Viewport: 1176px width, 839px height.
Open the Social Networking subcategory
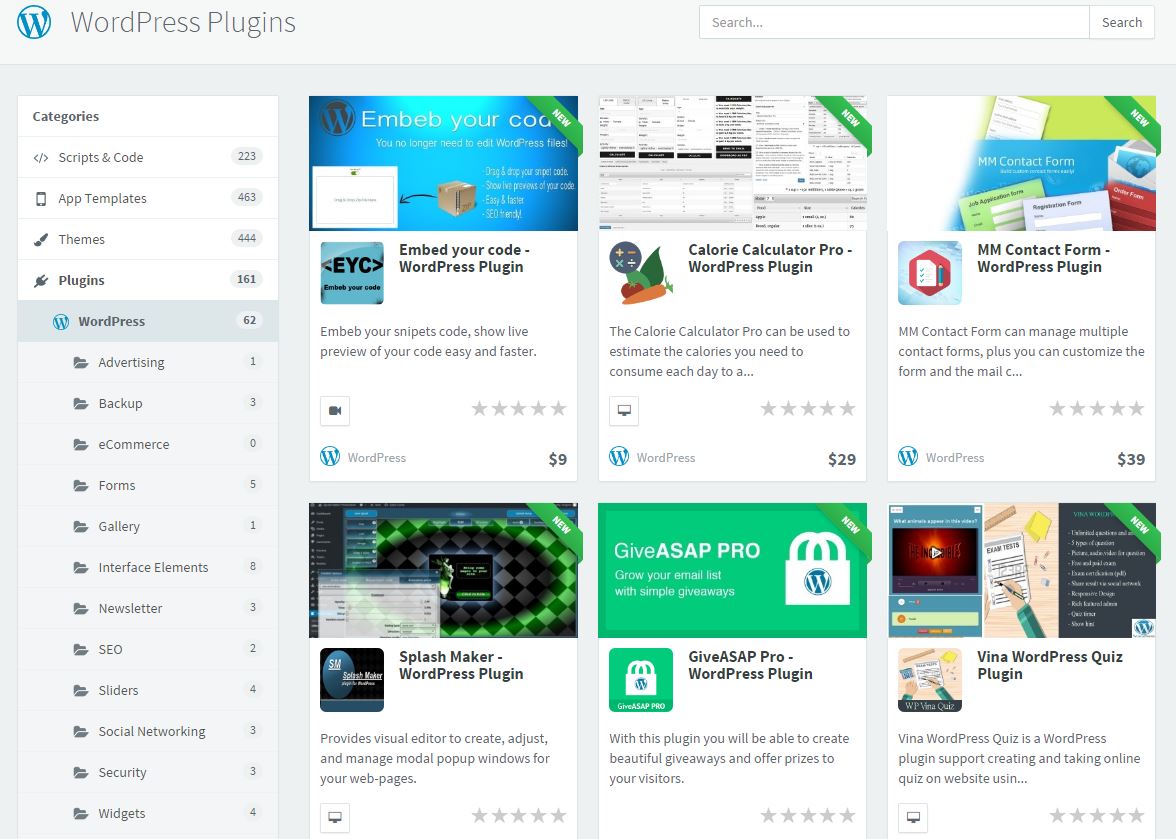(x=148, y=731)
